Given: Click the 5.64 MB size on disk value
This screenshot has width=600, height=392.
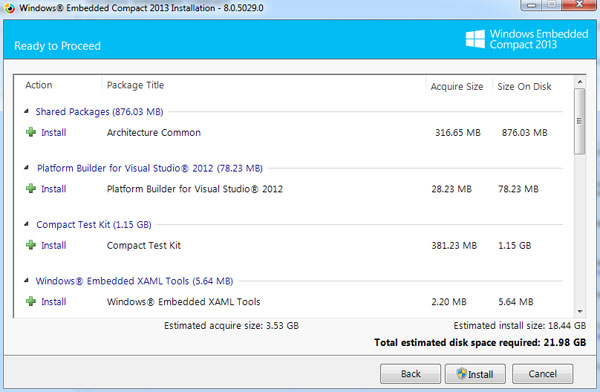Looking at the screenshot, I should [x=515, y=302].
